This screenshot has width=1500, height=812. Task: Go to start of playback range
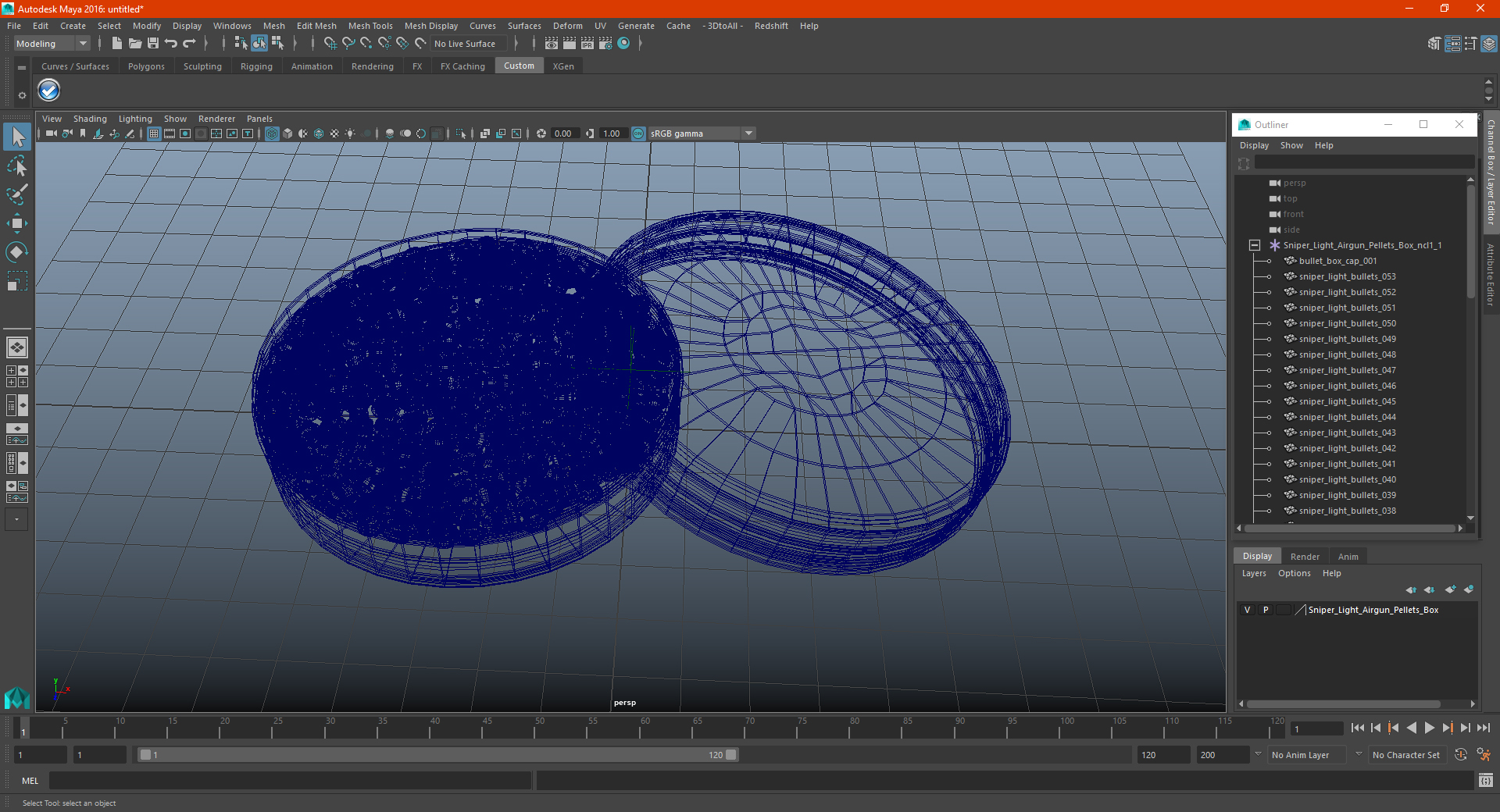1357,728
